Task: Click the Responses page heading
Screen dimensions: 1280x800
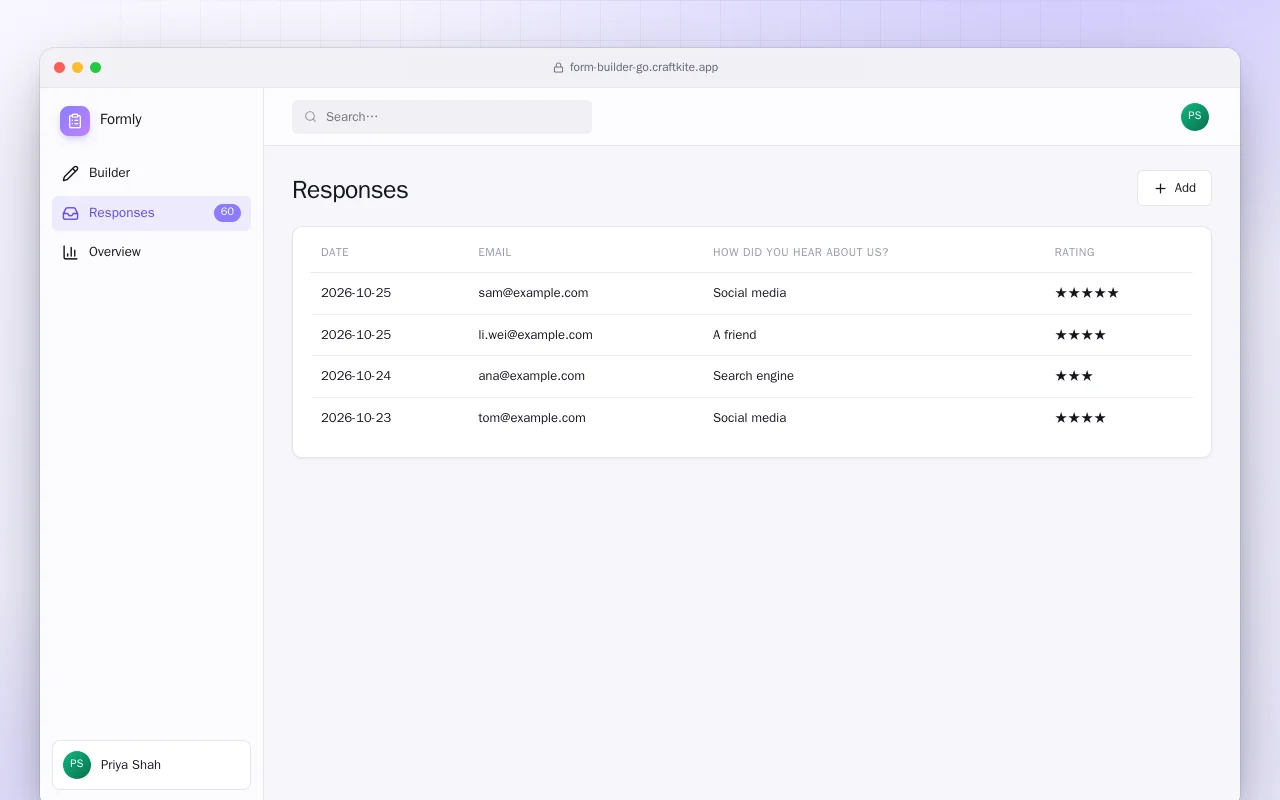Action: [350, 190]
